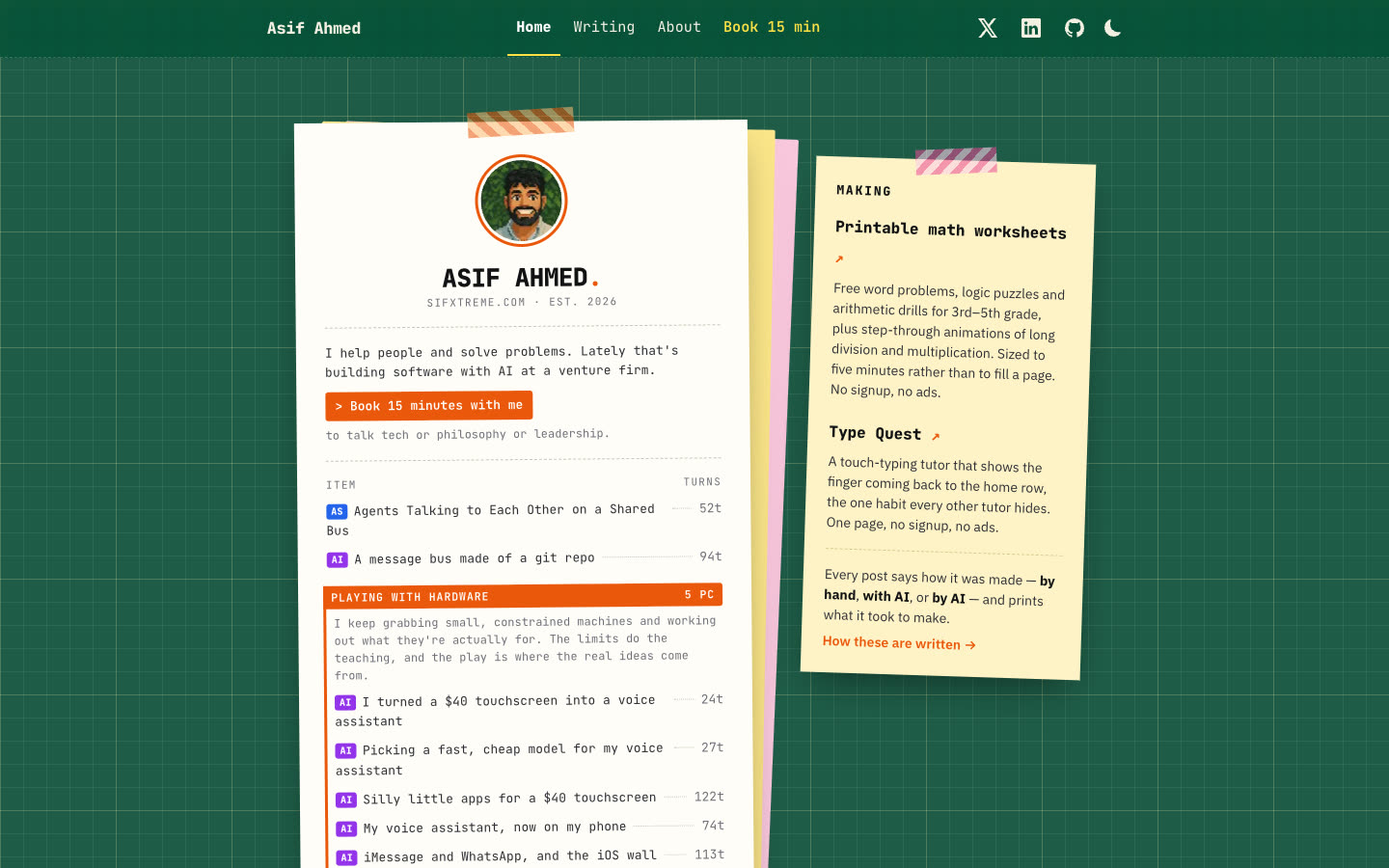Open the Book 15 min nav link
Image resolution: width=1389 pixels, height=868 pixels.
[772, 27]
